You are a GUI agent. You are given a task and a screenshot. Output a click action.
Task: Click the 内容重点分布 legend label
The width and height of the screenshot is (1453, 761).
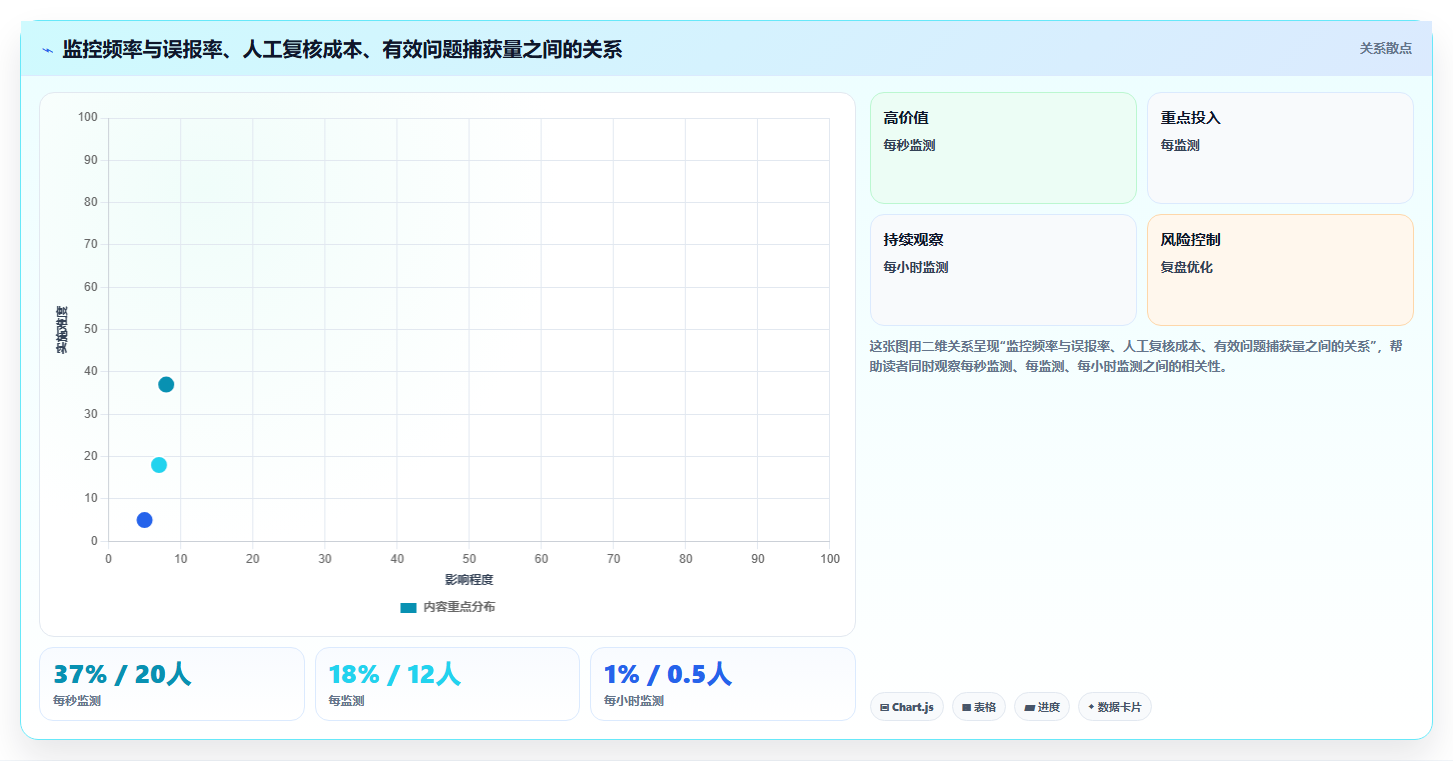tap(459, 607)
